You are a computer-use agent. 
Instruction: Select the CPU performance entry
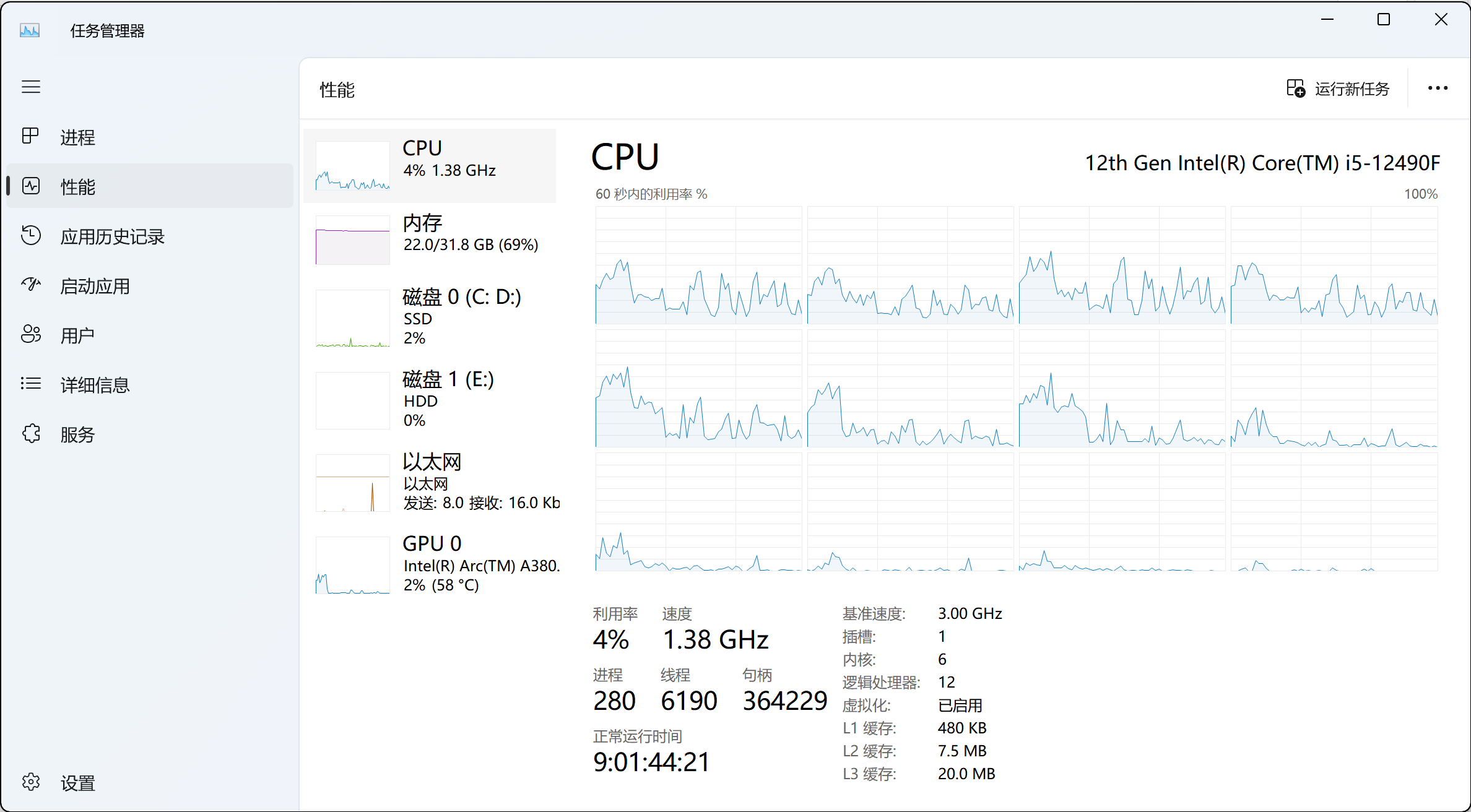[430, 165]
